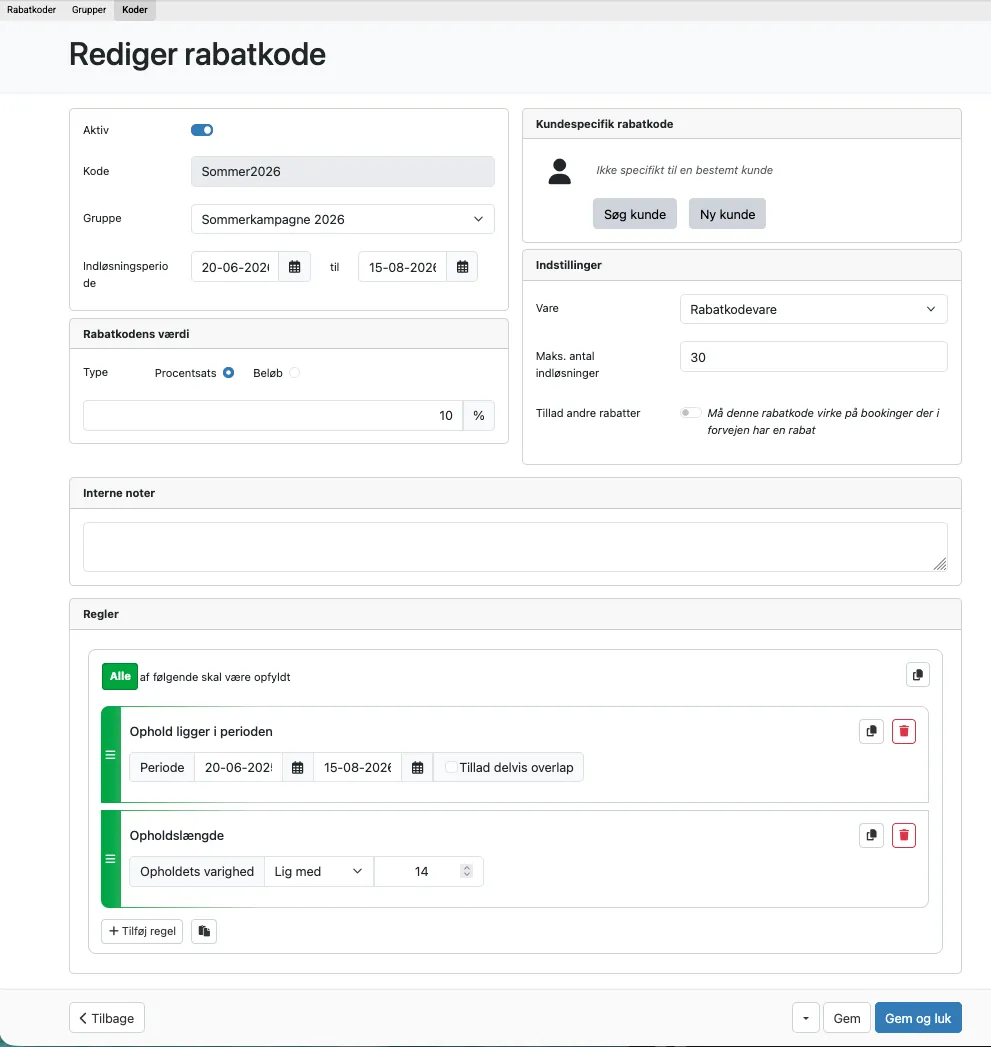Viewport: 991px width, 1047px height.
Task: Duplicate the Ophold ligger i perioden rule
Action: 870,731
